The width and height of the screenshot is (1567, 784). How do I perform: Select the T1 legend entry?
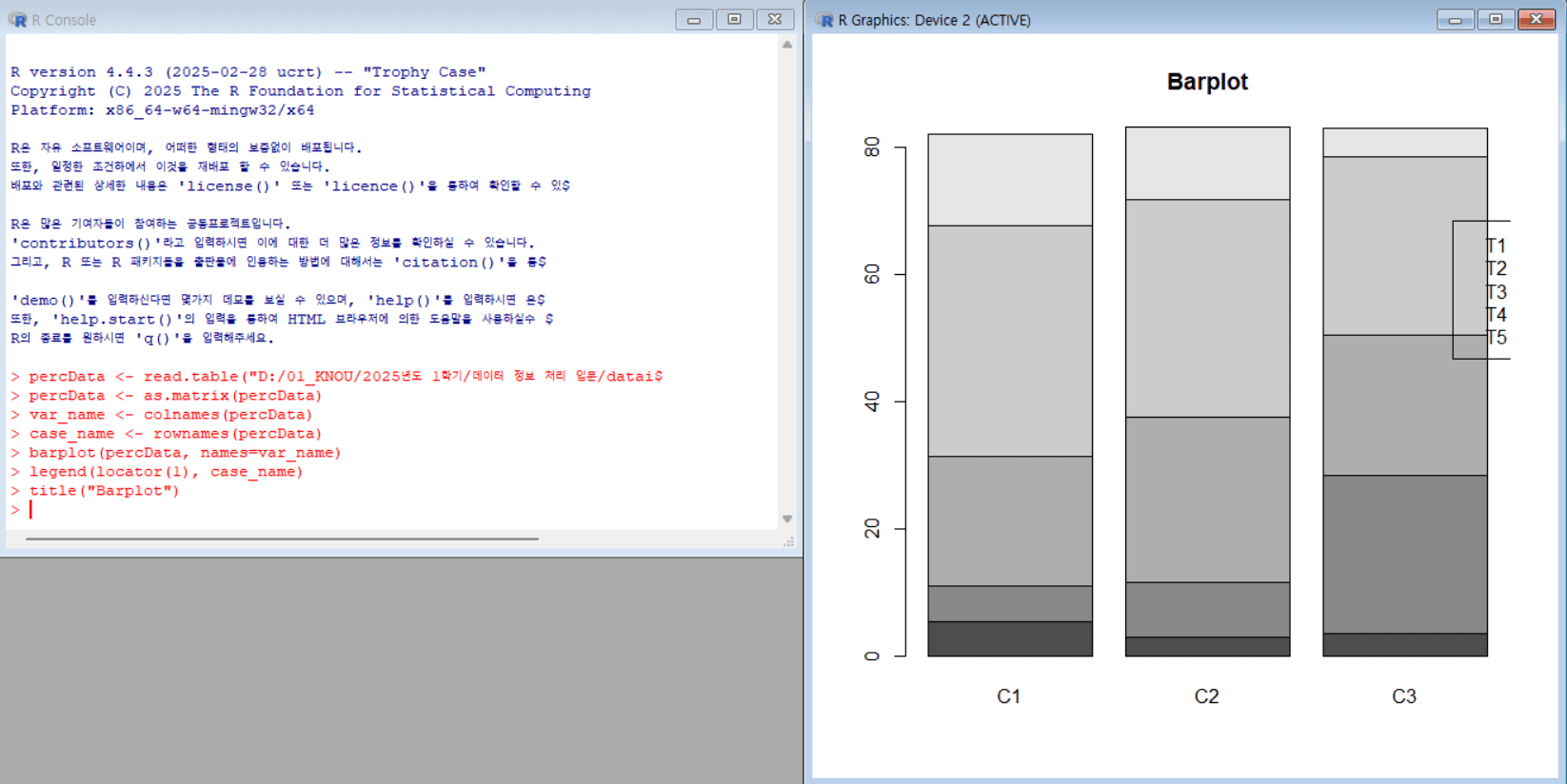pos(1496,245)
